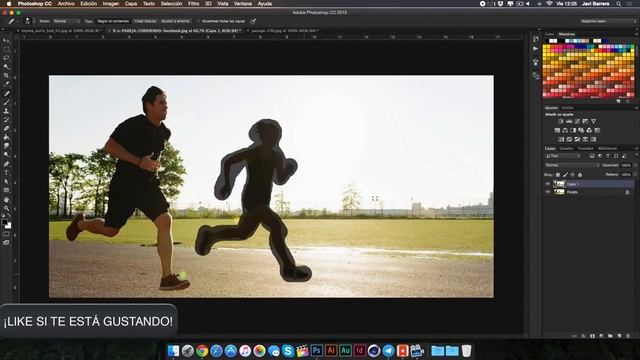Open the Tipo layer filter dropdown
640x360 pixels.
point(563,156)
